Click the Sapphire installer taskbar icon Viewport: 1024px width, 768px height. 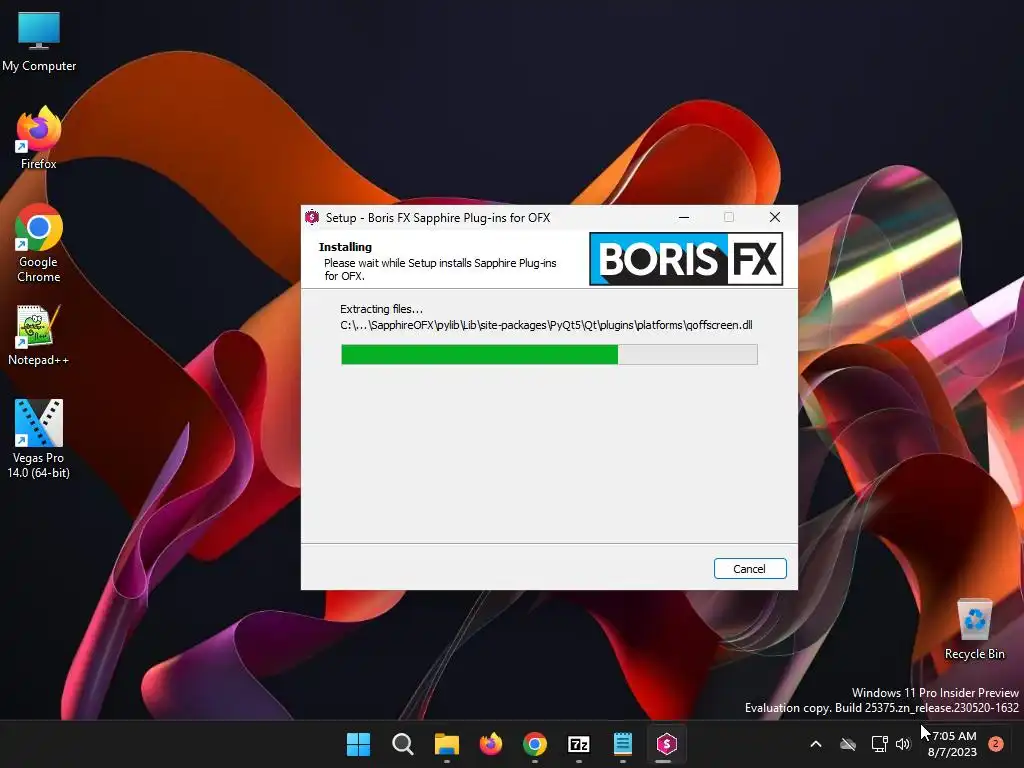click(667, 744)
